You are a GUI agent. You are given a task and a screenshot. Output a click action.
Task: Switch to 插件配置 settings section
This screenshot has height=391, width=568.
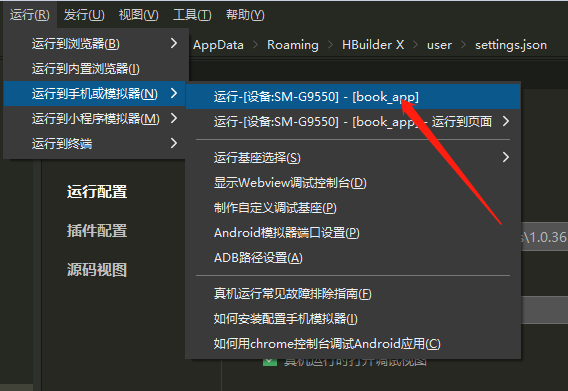97,230
